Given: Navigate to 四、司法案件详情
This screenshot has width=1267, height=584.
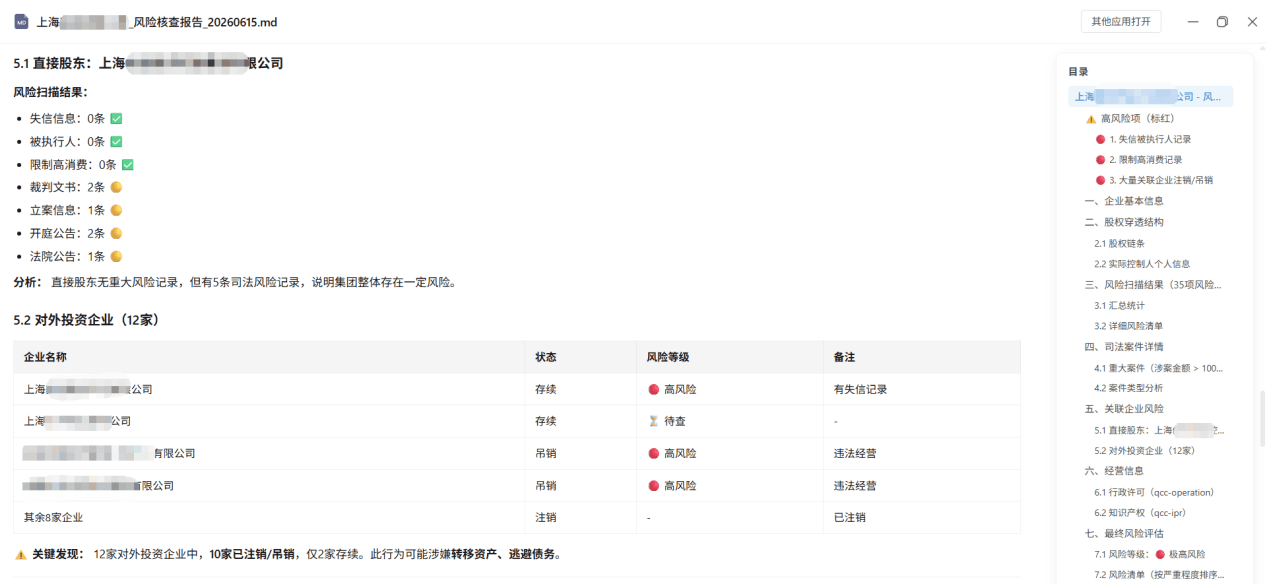Looking at the screenshot, I should pos(1124,347).
